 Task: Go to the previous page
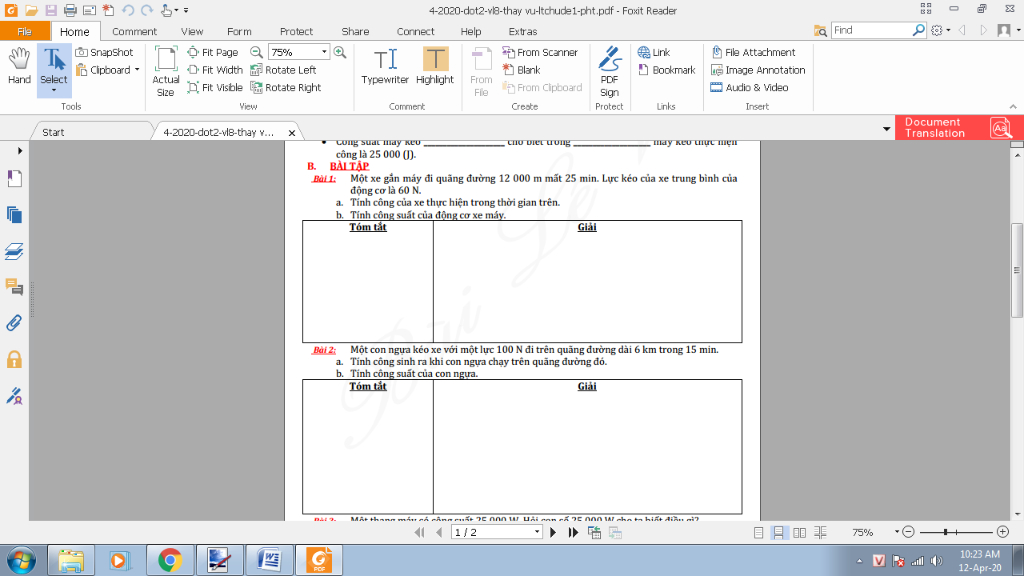pyautogui.click(x=439, y=532)
